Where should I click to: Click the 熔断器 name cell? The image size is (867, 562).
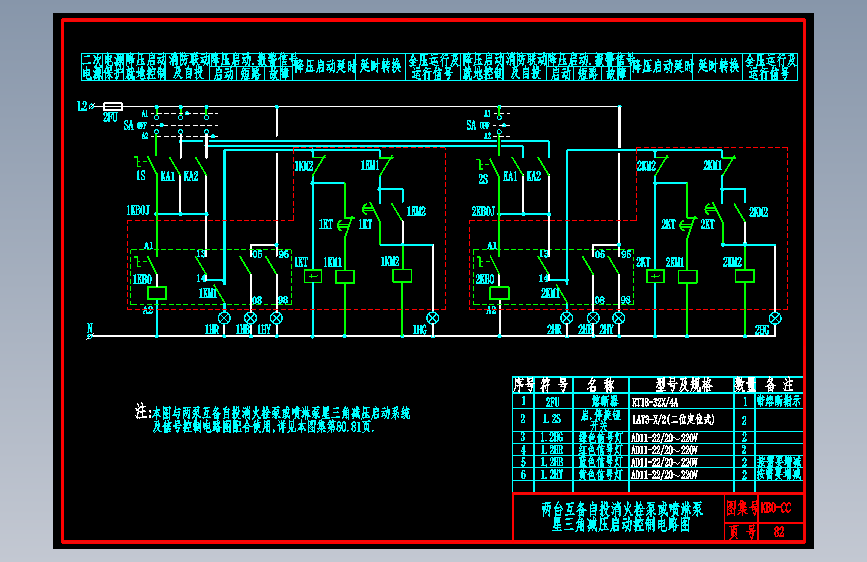(601, 402)
